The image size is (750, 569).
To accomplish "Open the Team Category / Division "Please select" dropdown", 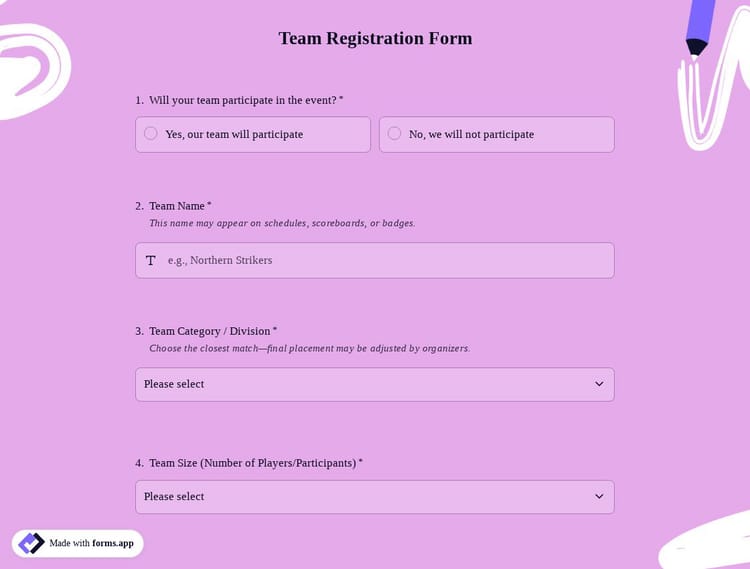I will coord(374,384).
